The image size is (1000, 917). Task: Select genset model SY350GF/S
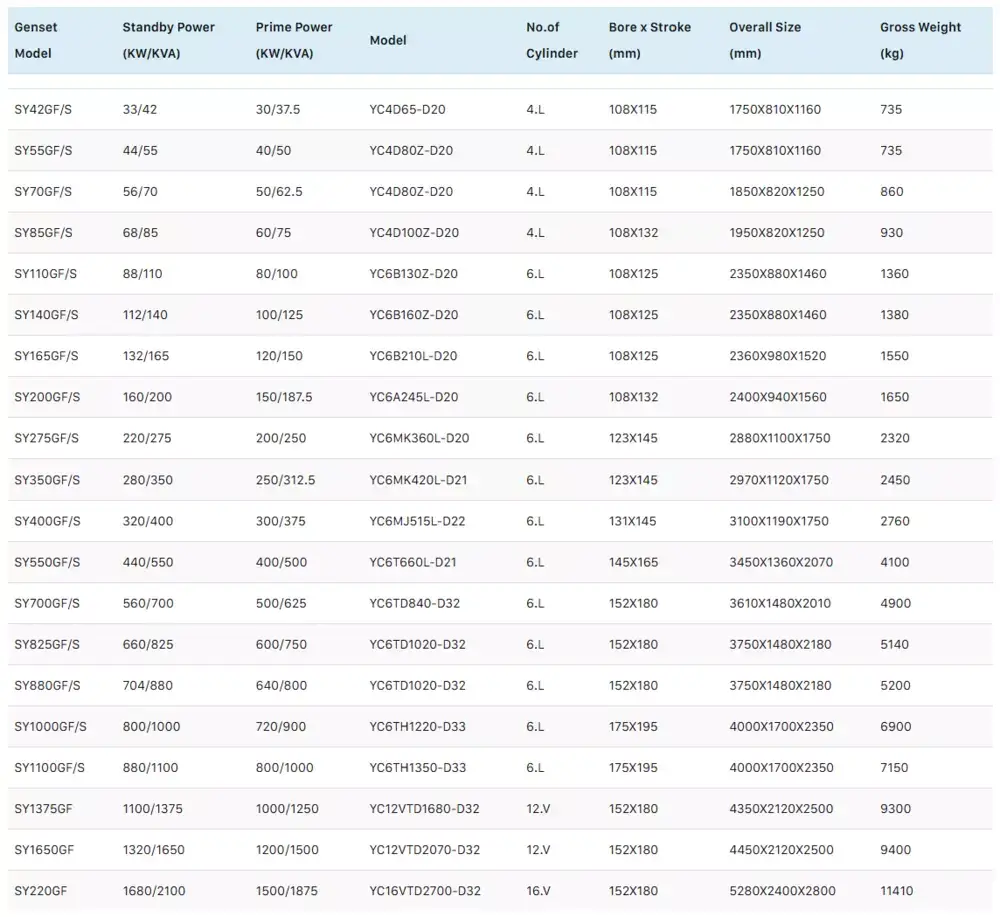[x=47, y=480]
